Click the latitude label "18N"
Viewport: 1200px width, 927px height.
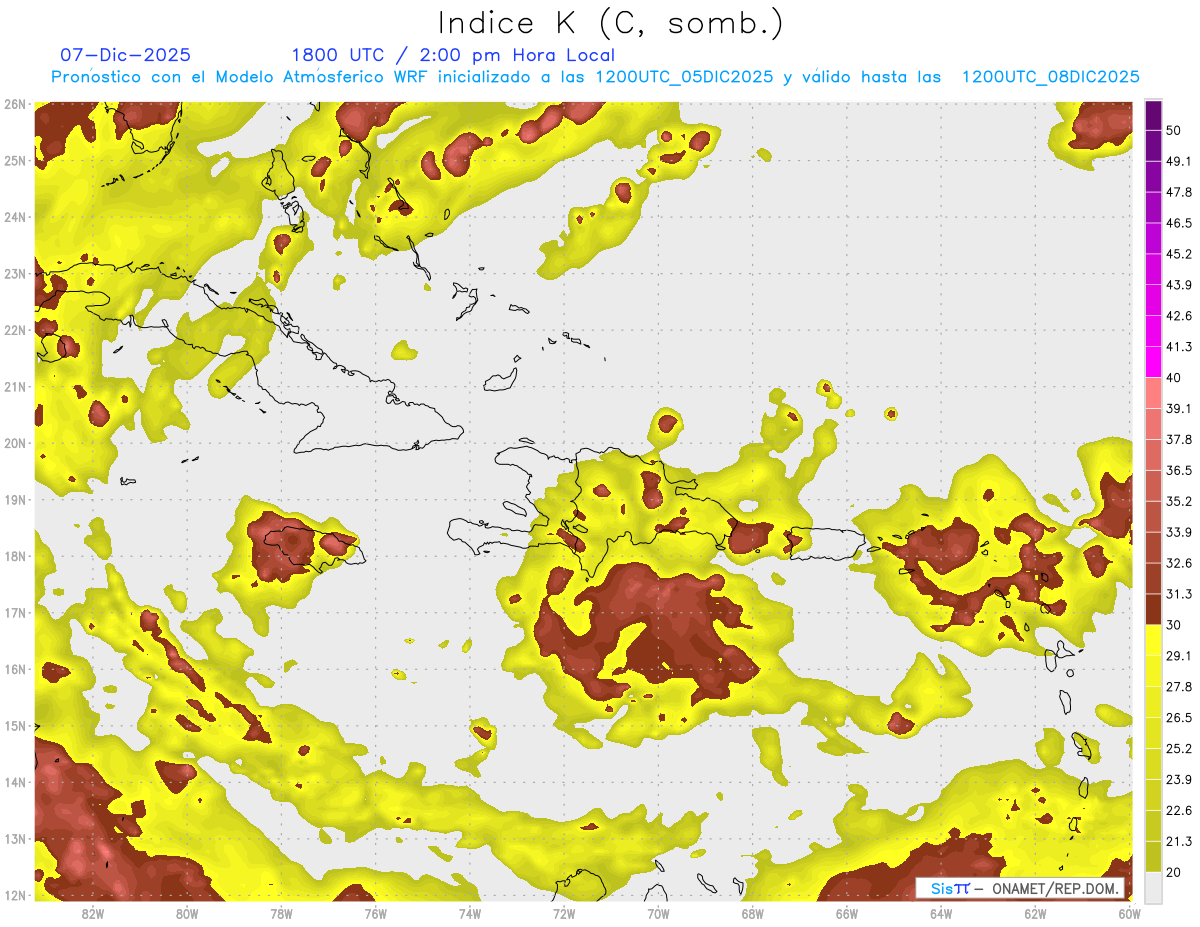14,556
